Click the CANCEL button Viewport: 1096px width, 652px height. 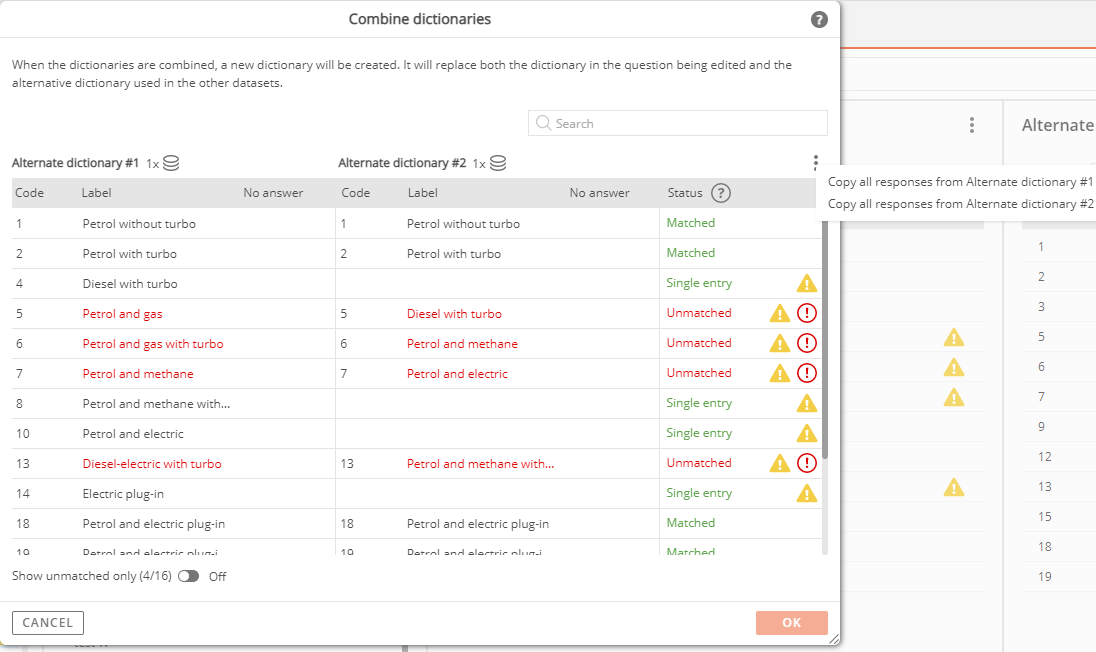(48, 623)
